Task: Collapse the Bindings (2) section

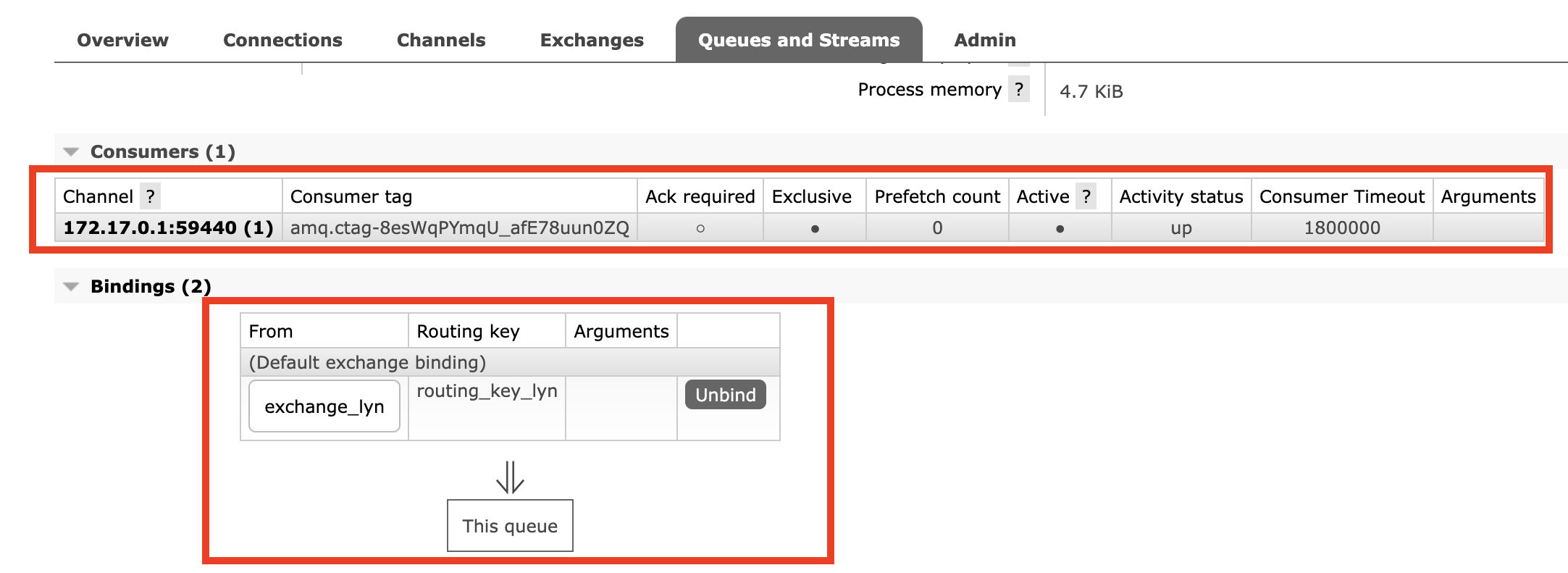Action: click(x=150, y=286)
